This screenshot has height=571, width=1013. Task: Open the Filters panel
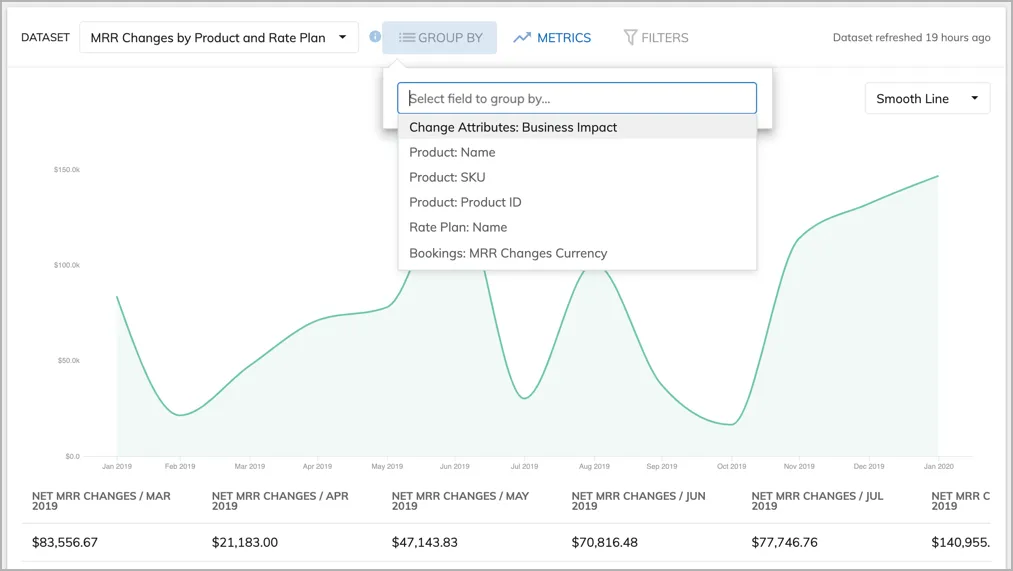pyautogui.click(x=656, y=37)
